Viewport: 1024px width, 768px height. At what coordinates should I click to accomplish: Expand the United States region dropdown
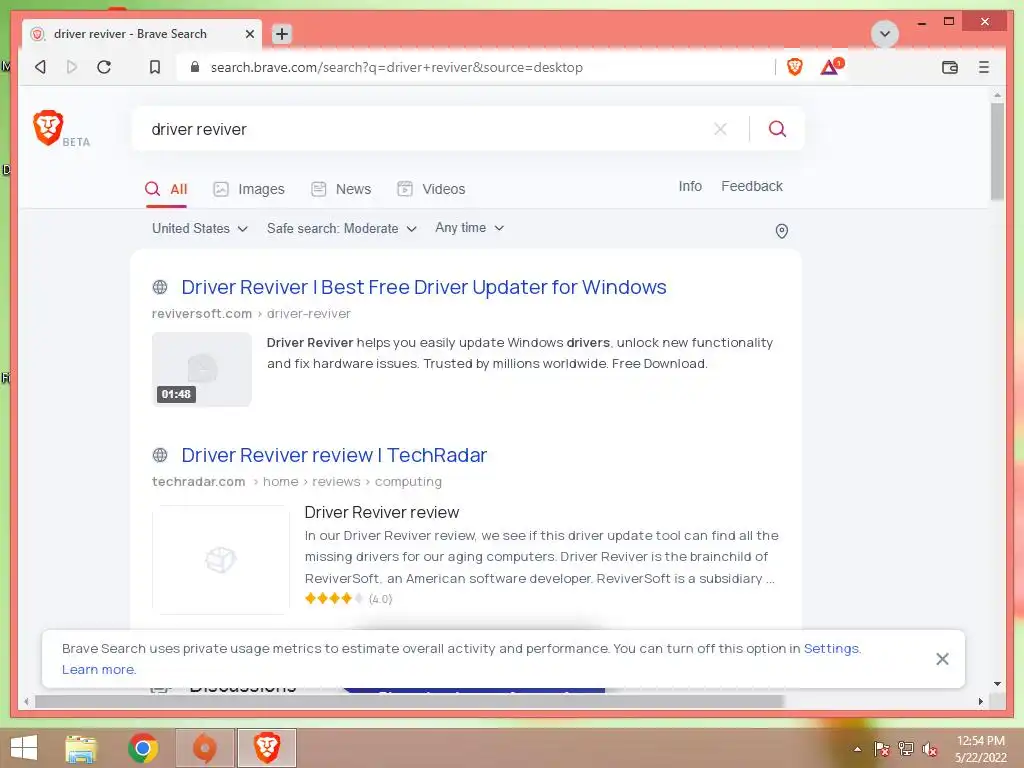(x=200, y=229)
